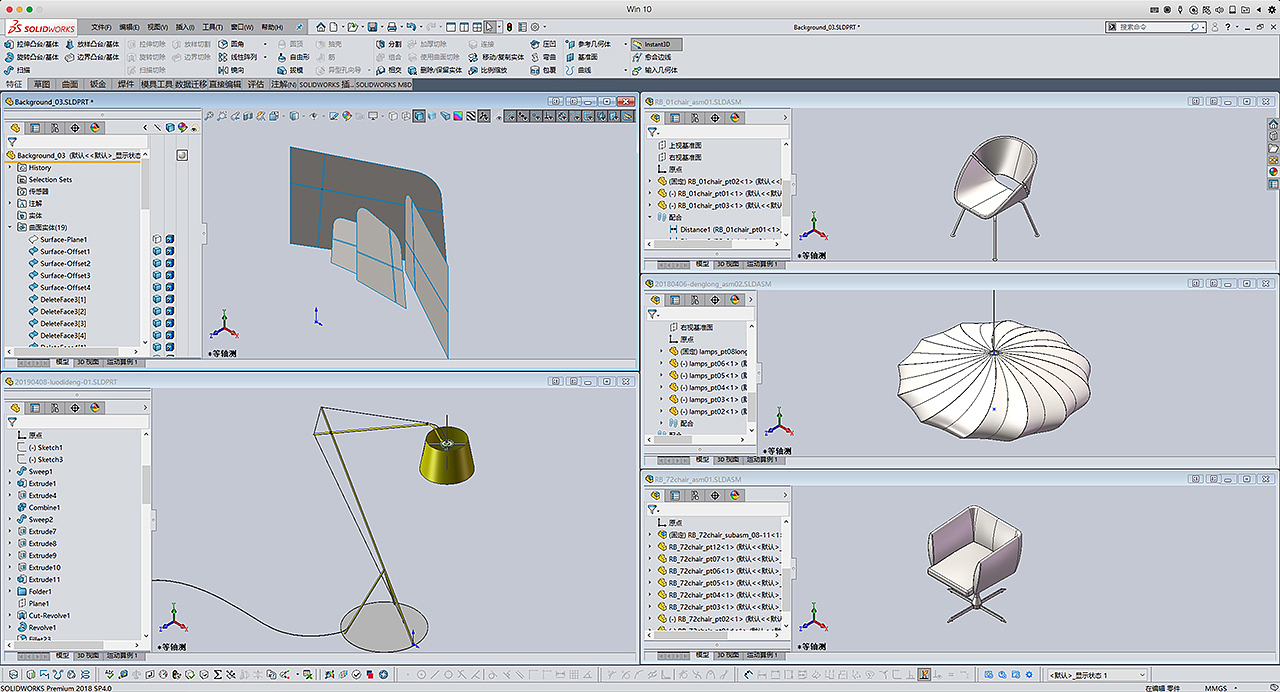Open the 编辑(E) menu
Screen dimensions: 1280x692
coord(129,27)
